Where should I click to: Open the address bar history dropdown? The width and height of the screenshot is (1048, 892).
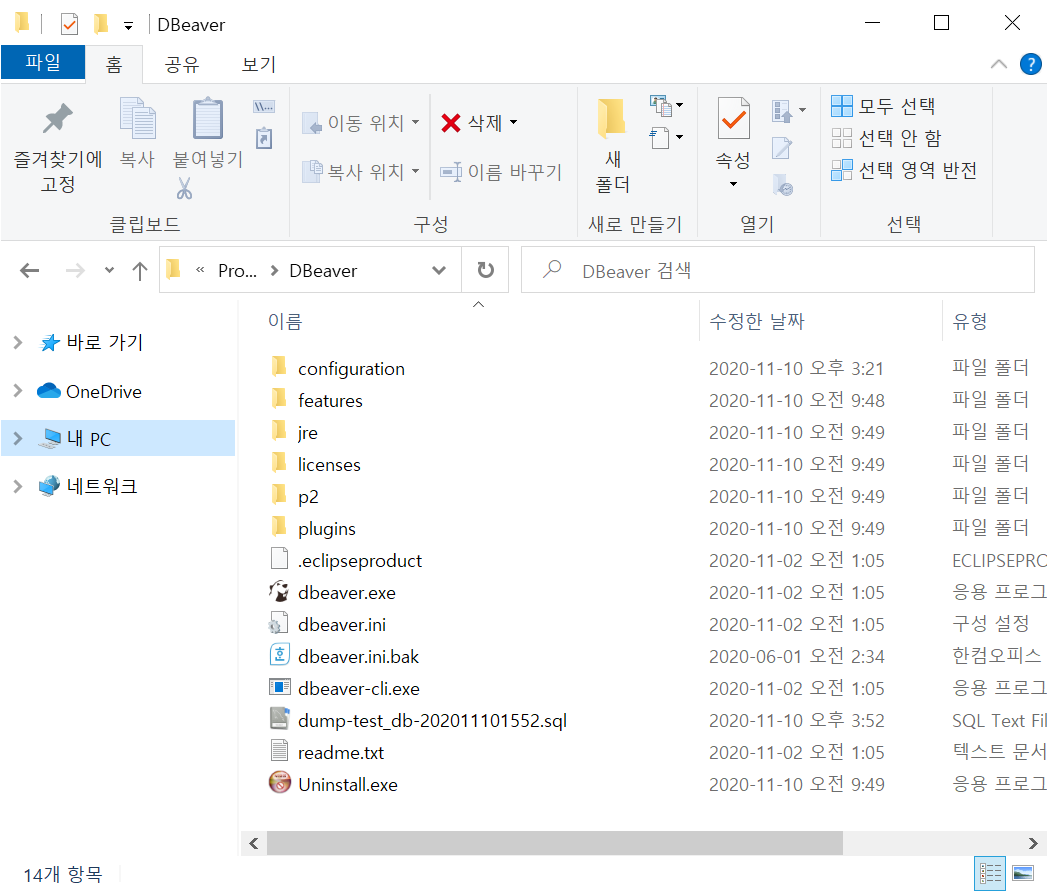tap(438, 270)
